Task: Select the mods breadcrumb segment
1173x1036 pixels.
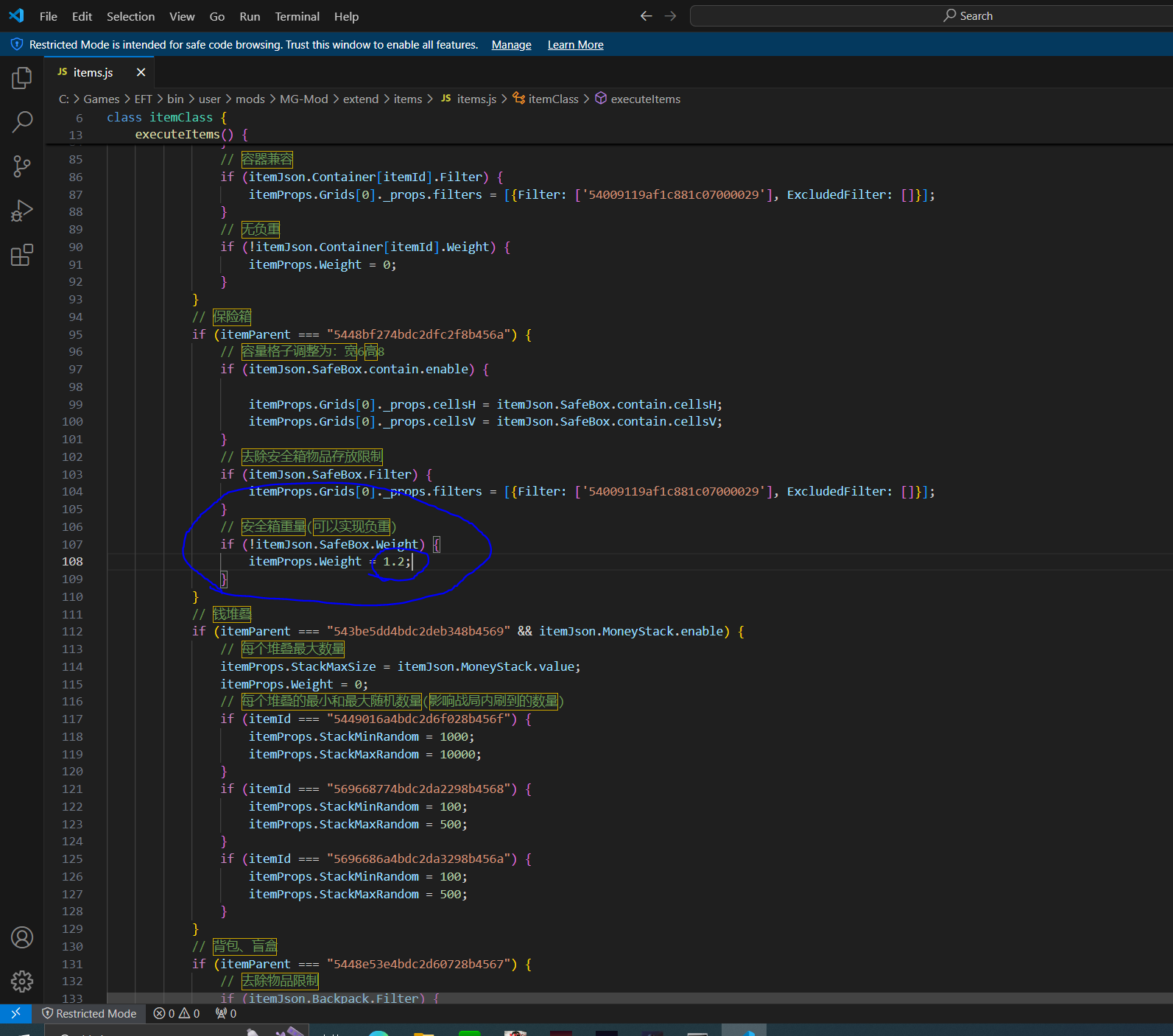Action: 250,99
